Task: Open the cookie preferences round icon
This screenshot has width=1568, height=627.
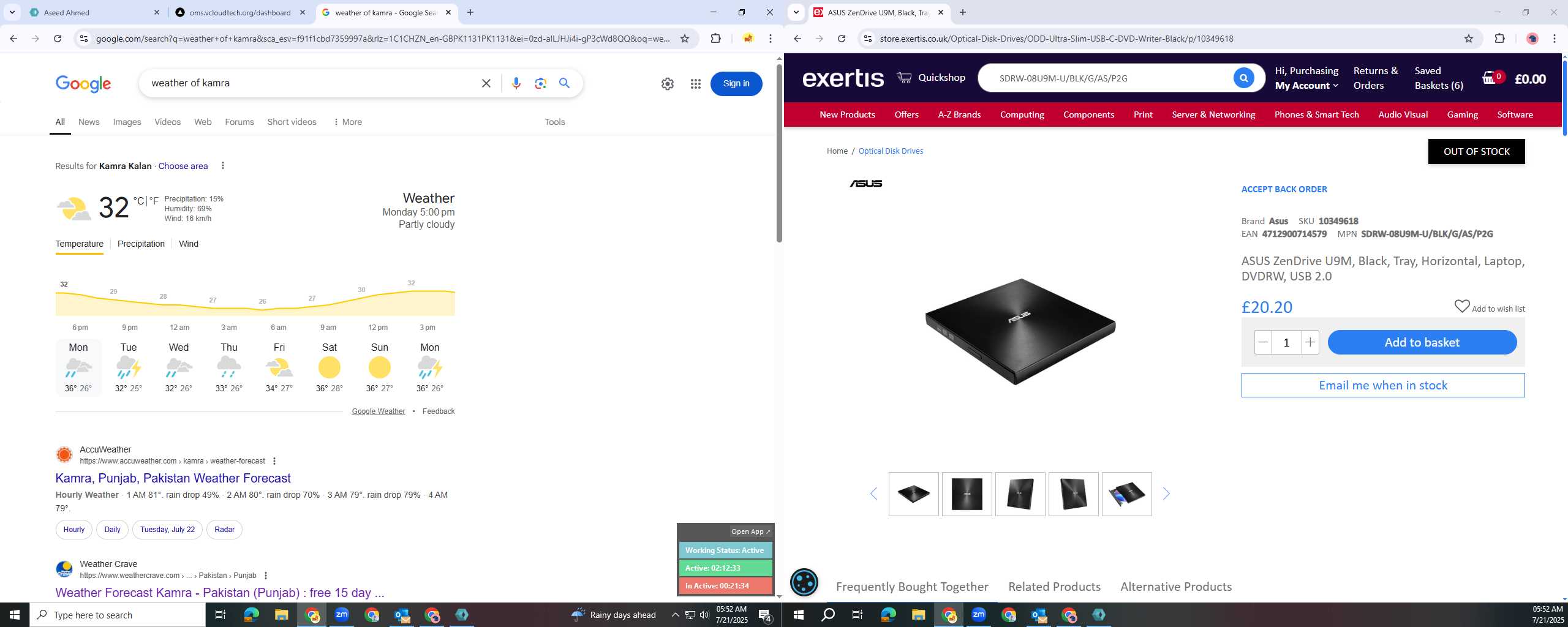Action: [x=804, y=582]
